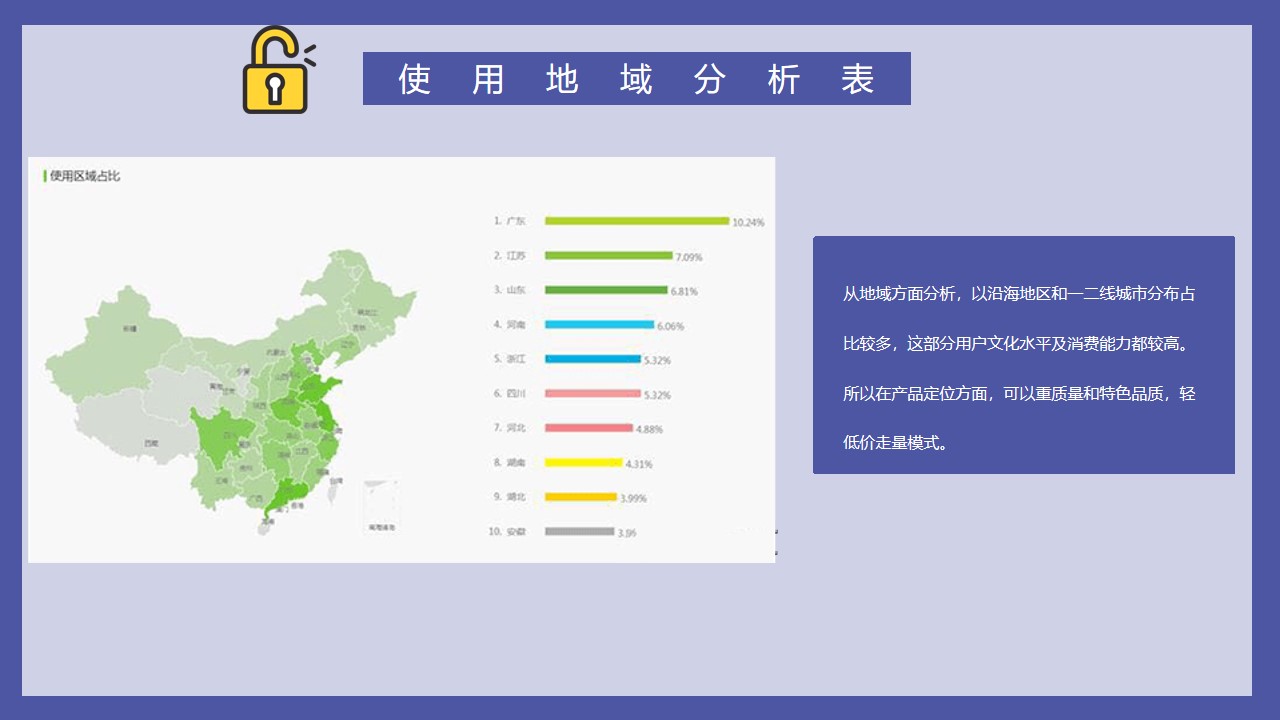Viewport: 1280px width, 720px height.
Task: Click the 3.99% value label
Action: click(633, 499)
